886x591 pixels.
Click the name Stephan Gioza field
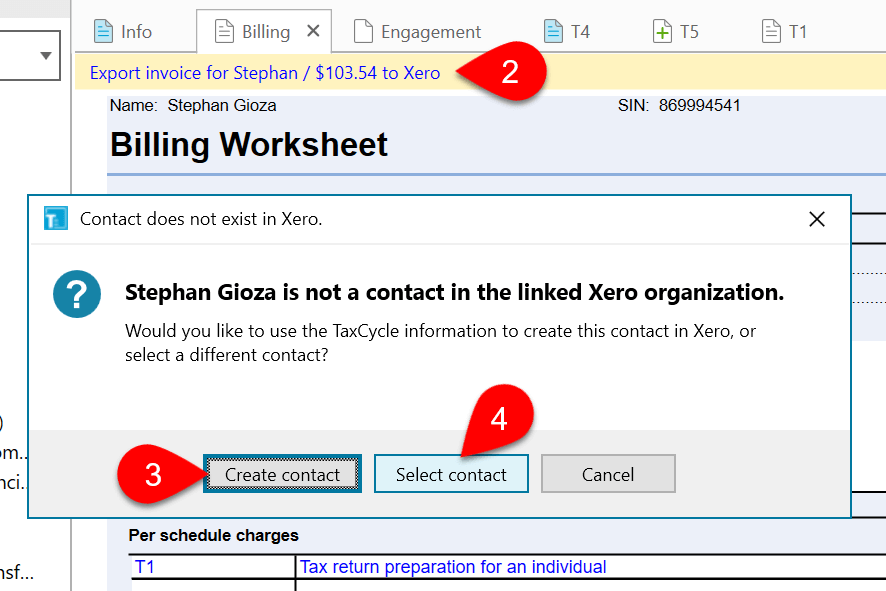[x=222, y=106]
